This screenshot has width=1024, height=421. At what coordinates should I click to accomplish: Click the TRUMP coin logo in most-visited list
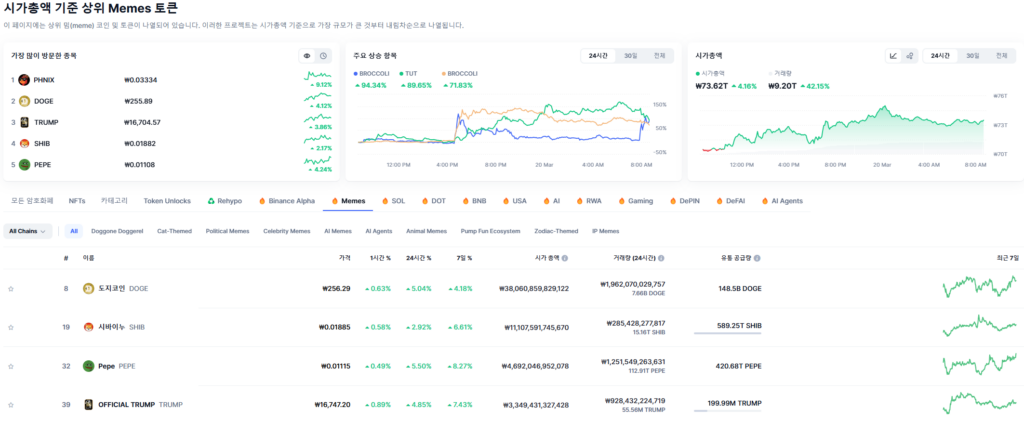point(24,122)
